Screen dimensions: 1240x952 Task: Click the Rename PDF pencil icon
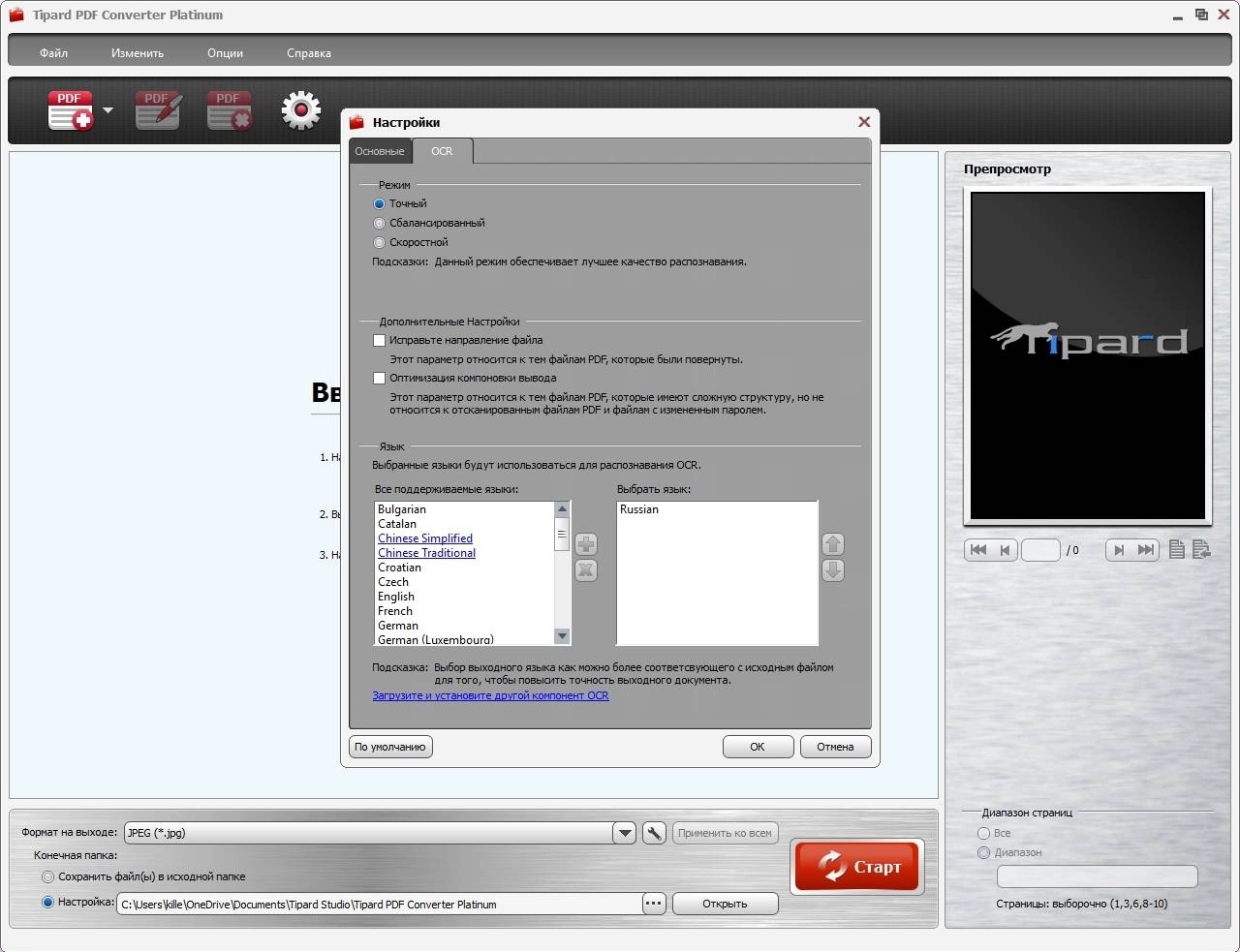(158, 110)
